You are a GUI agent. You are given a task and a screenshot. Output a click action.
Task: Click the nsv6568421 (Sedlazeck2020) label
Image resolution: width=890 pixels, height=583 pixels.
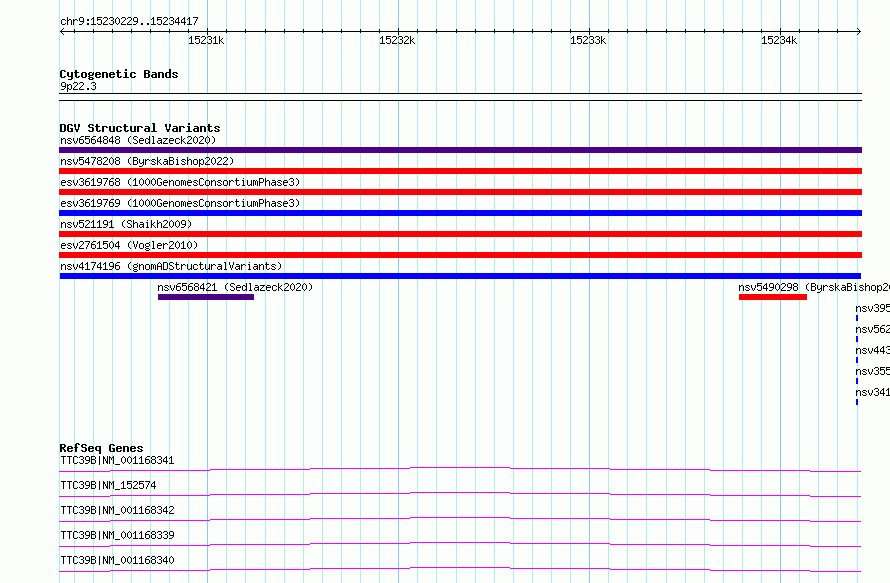(x=235, y=287)
